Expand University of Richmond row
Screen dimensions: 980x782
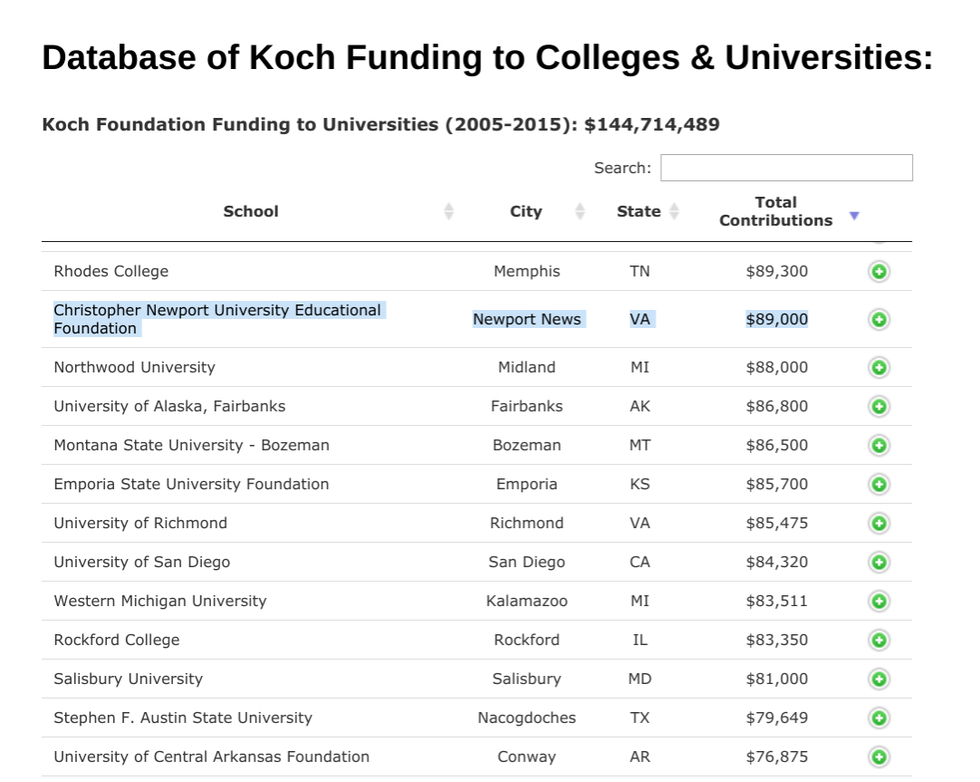pos(878,524)
